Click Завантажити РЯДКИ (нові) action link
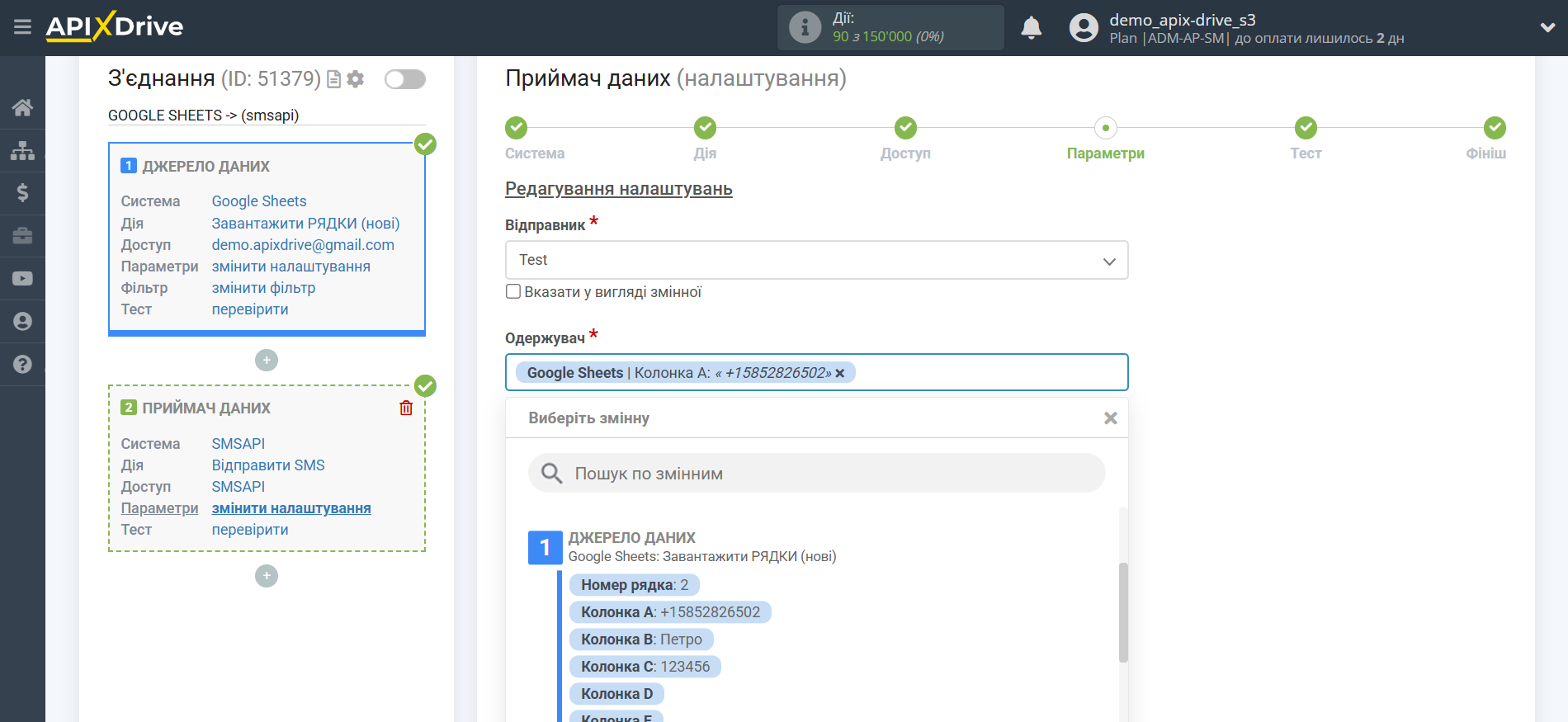The height and width of the screenshot is (722, 1568). pyautogui.click(x=305, y=224)
